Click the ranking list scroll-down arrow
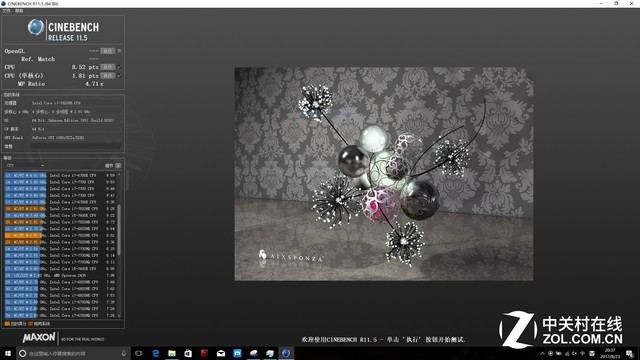 (119, 316)
